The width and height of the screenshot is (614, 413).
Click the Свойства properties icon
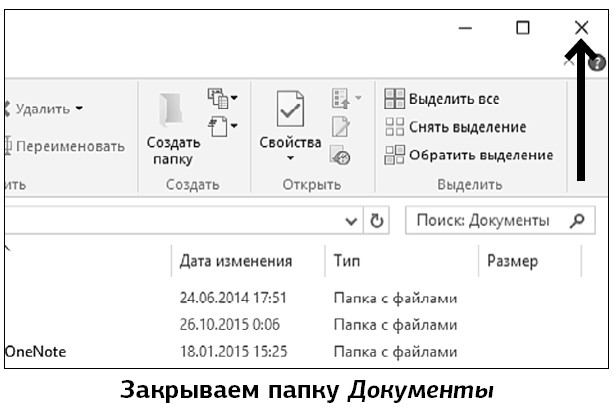pyautogui.click(x=290, y=109)
